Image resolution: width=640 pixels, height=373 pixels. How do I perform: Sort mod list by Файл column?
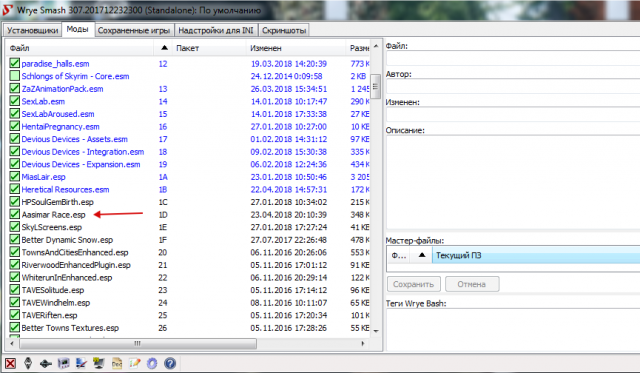(80, 48)
